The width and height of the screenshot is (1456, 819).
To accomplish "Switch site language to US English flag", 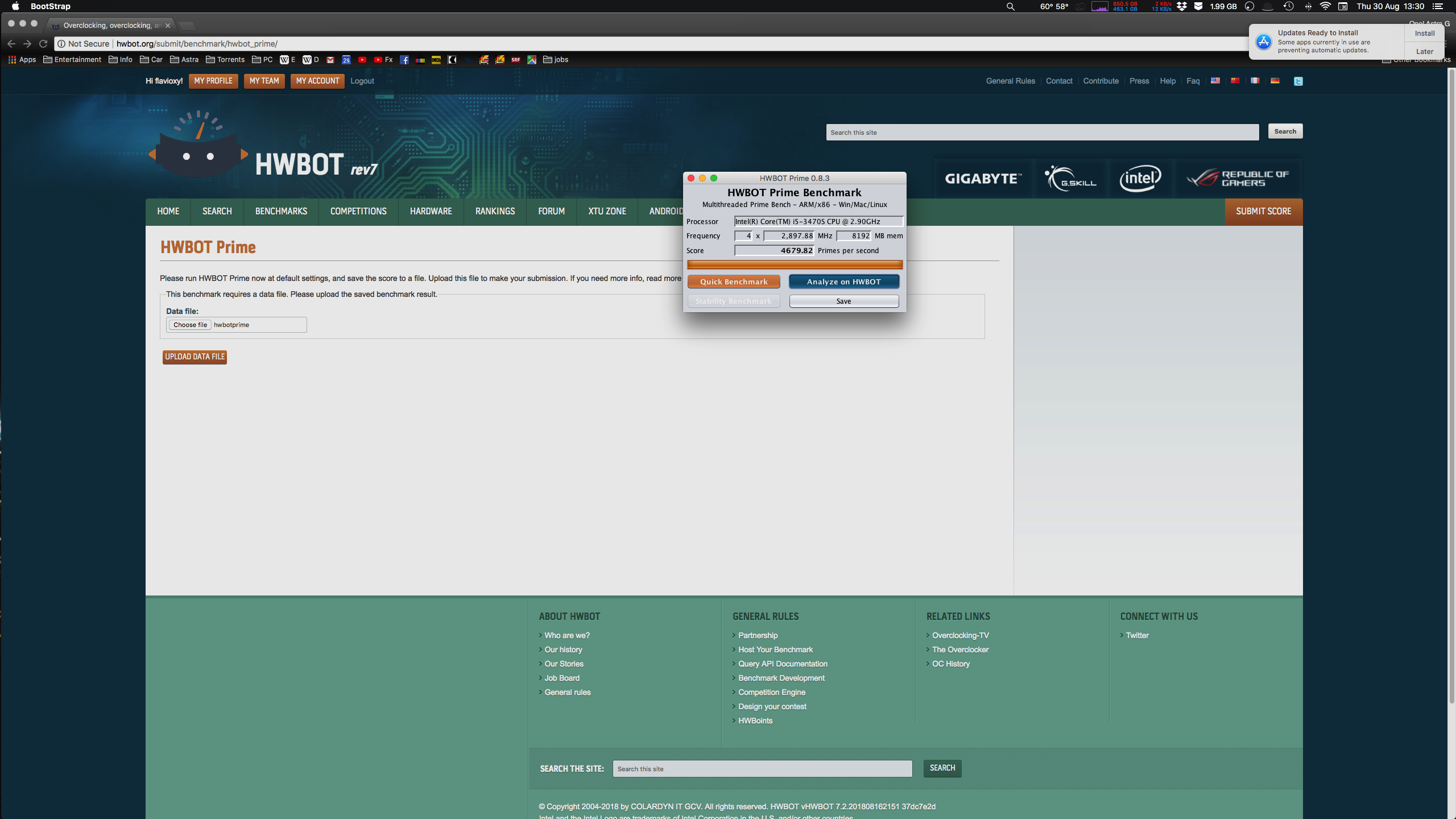I will tap(1215, 81).
